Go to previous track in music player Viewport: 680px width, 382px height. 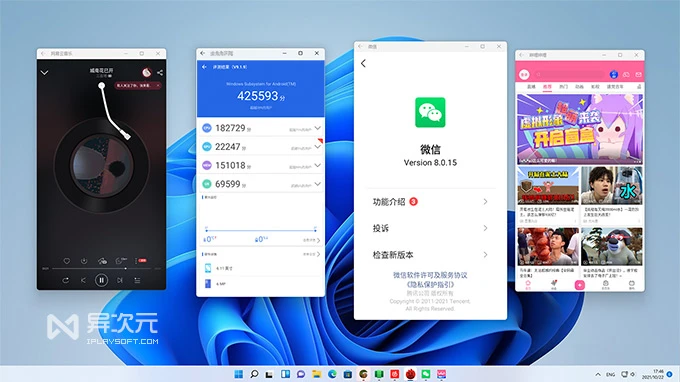(x=83, y=281)
